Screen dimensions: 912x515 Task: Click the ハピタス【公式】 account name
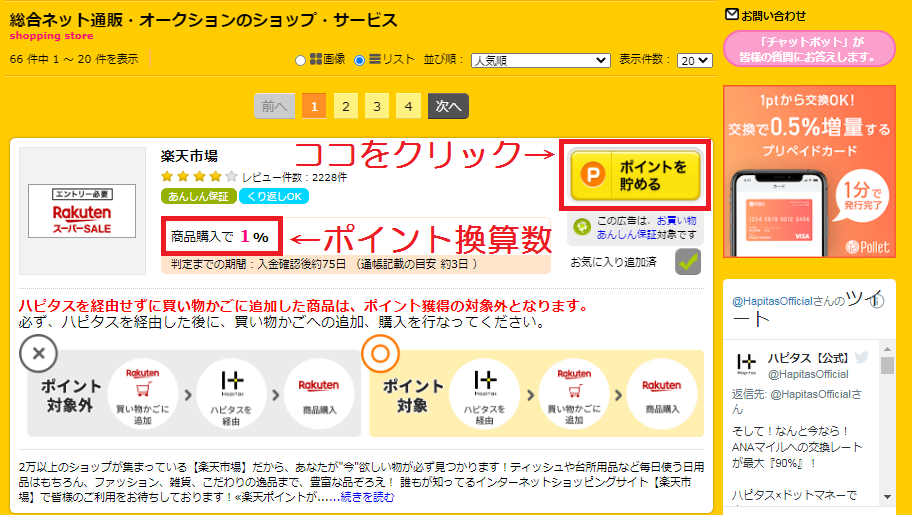point(808,358)
